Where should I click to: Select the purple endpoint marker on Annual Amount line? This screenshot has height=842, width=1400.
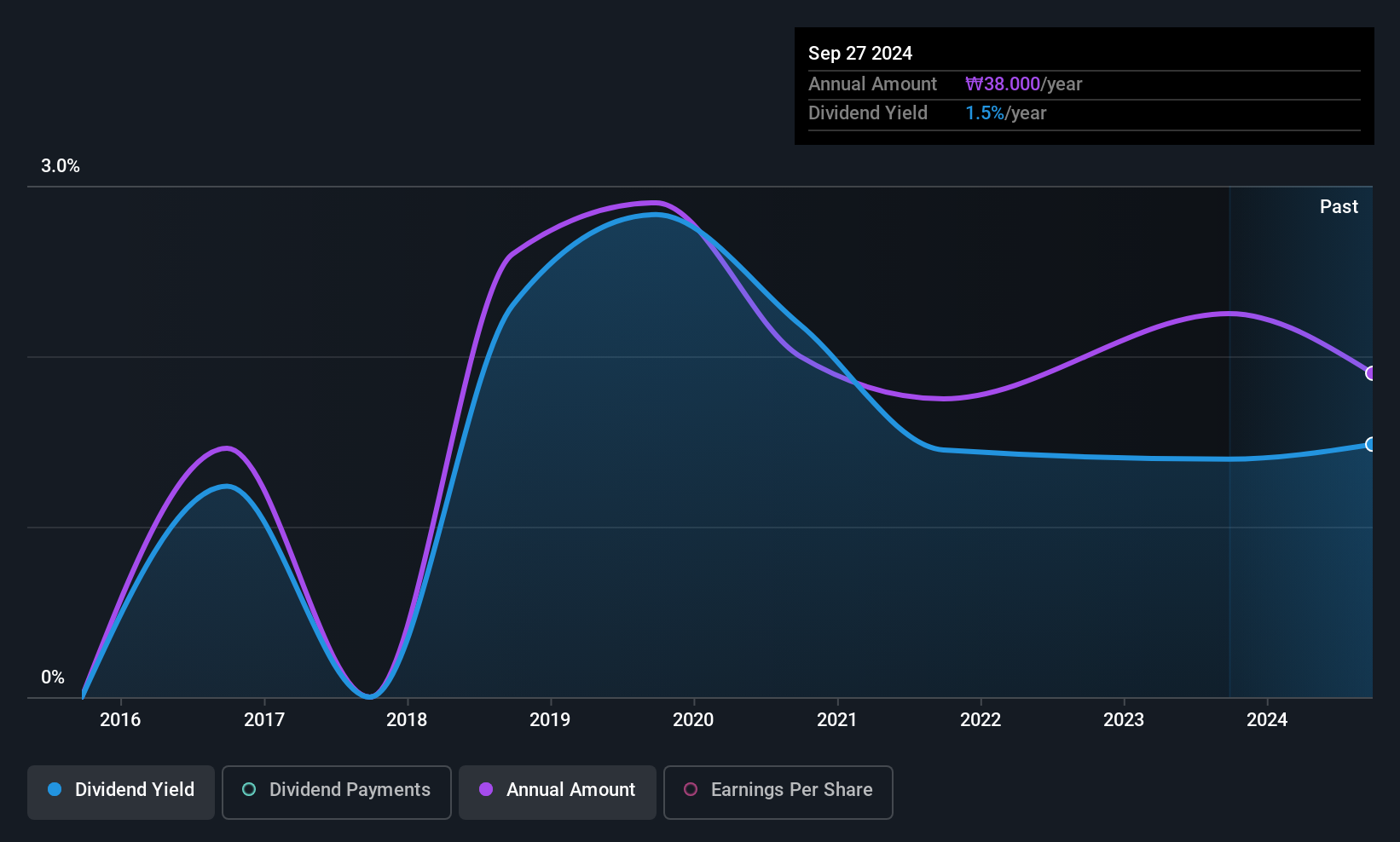pyautogui.click(x=1371, y=373)
